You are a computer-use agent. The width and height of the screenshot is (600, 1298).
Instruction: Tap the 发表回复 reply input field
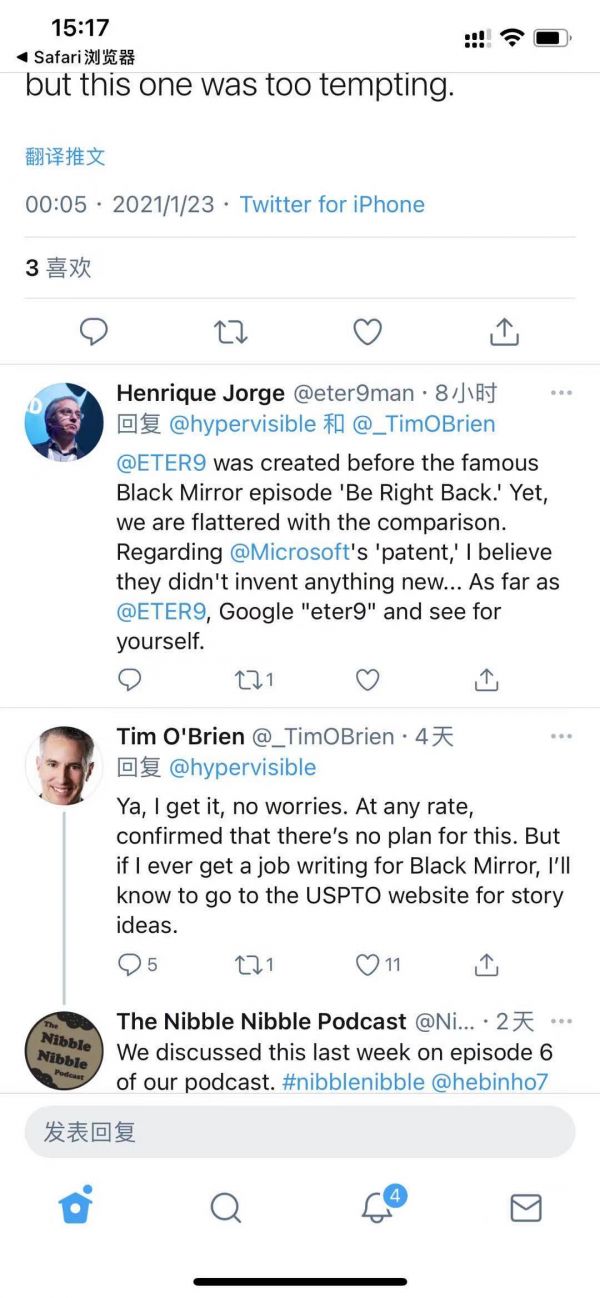(x=300, y=1132)
